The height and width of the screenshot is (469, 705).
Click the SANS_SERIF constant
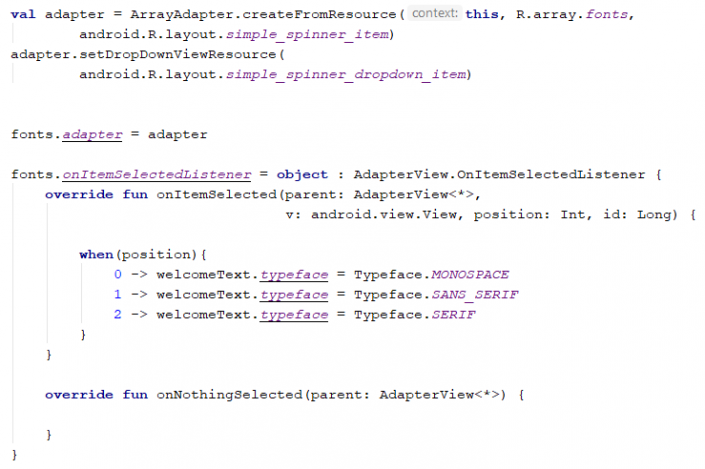(476, 295)
